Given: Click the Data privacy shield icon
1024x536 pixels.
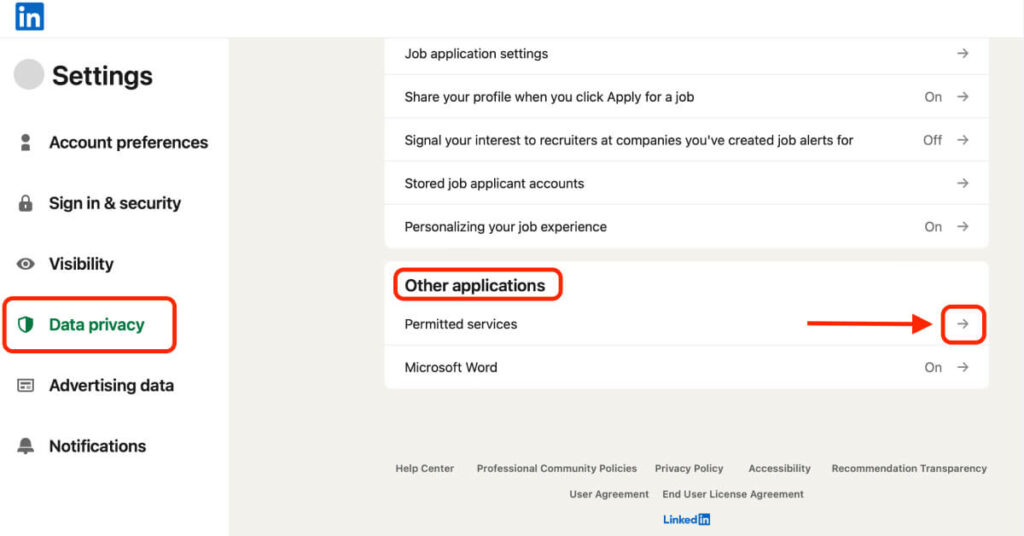Looking at the screenshot, I should click(x=25, y=324).
